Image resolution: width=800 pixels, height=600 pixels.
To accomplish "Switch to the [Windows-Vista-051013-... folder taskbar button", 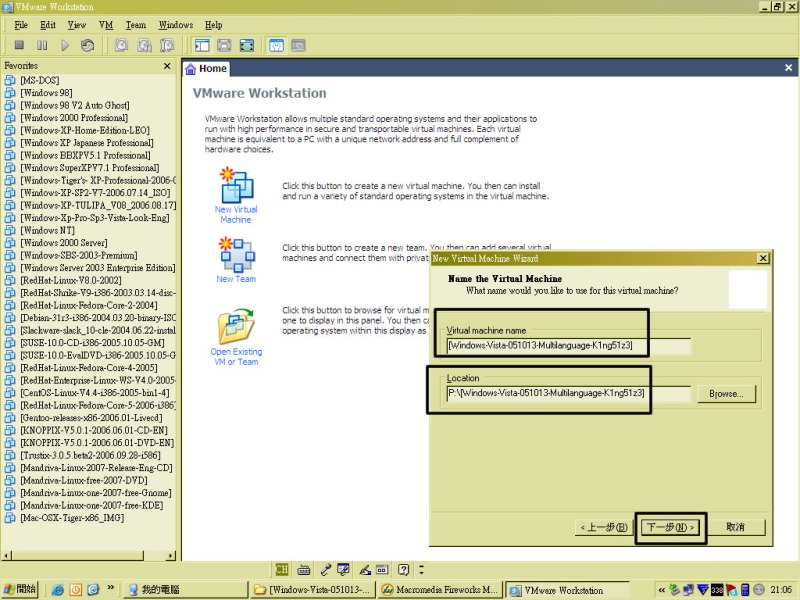I will (x=313, y=590).
